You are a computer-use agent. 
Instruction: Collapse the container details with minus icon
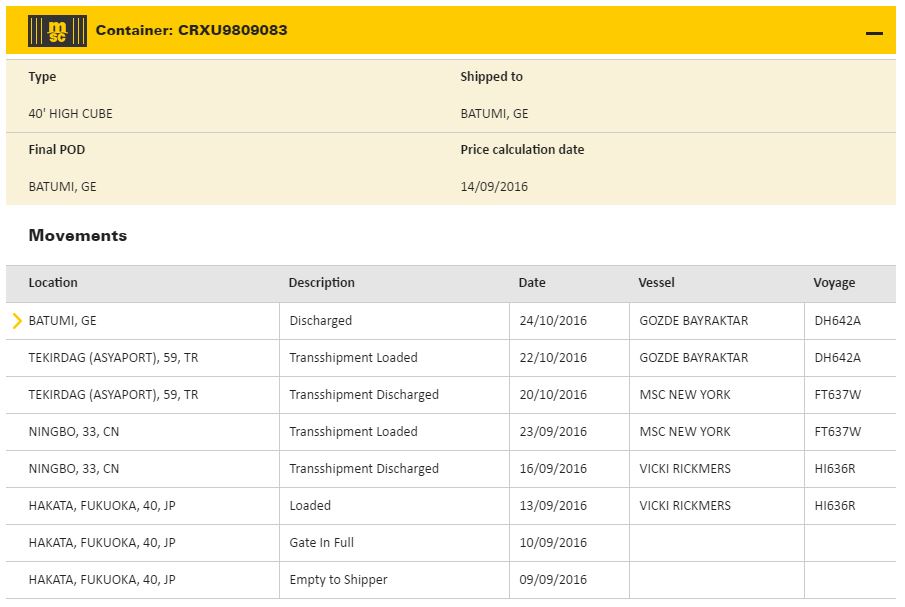pyautogui.click(x=874, y=33)
